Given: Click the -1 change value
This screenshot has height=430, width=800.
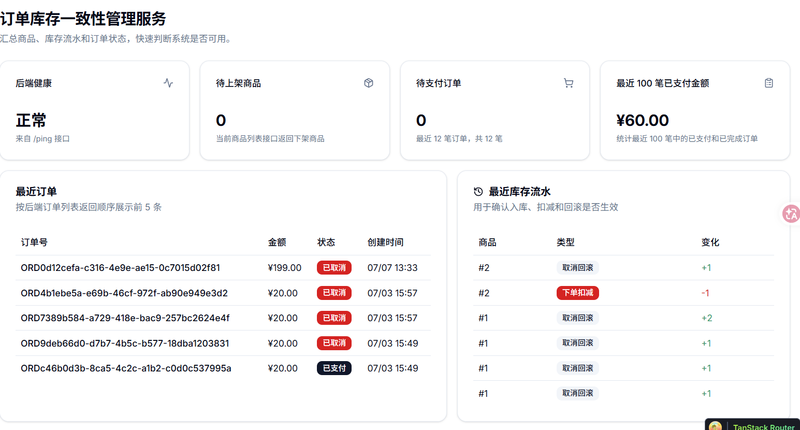Looking at the screenshot, I should [705, 293].
